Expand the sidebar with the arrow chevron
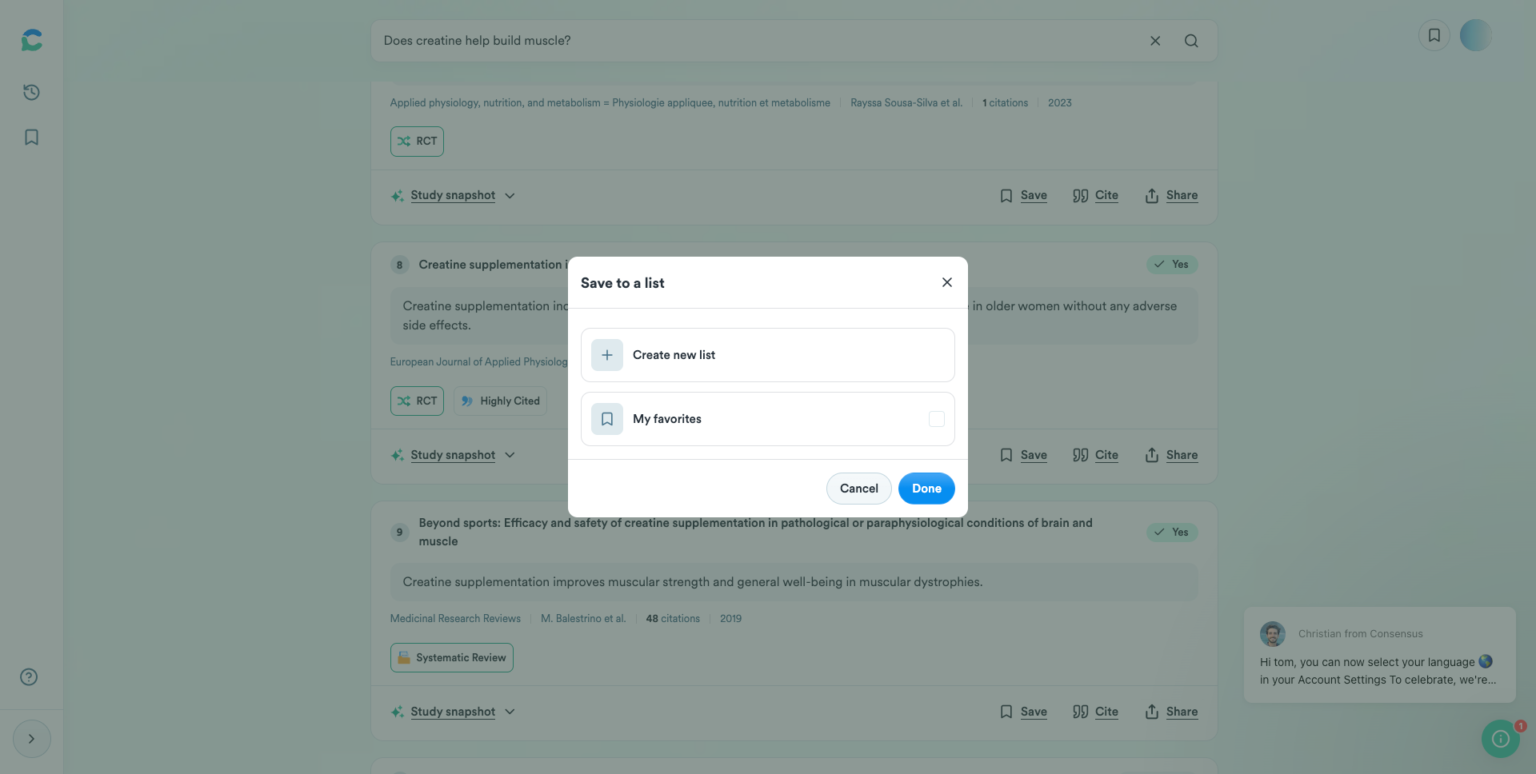Image resolution: width=1536 pixels, height=774 pixels. point(31,738)
